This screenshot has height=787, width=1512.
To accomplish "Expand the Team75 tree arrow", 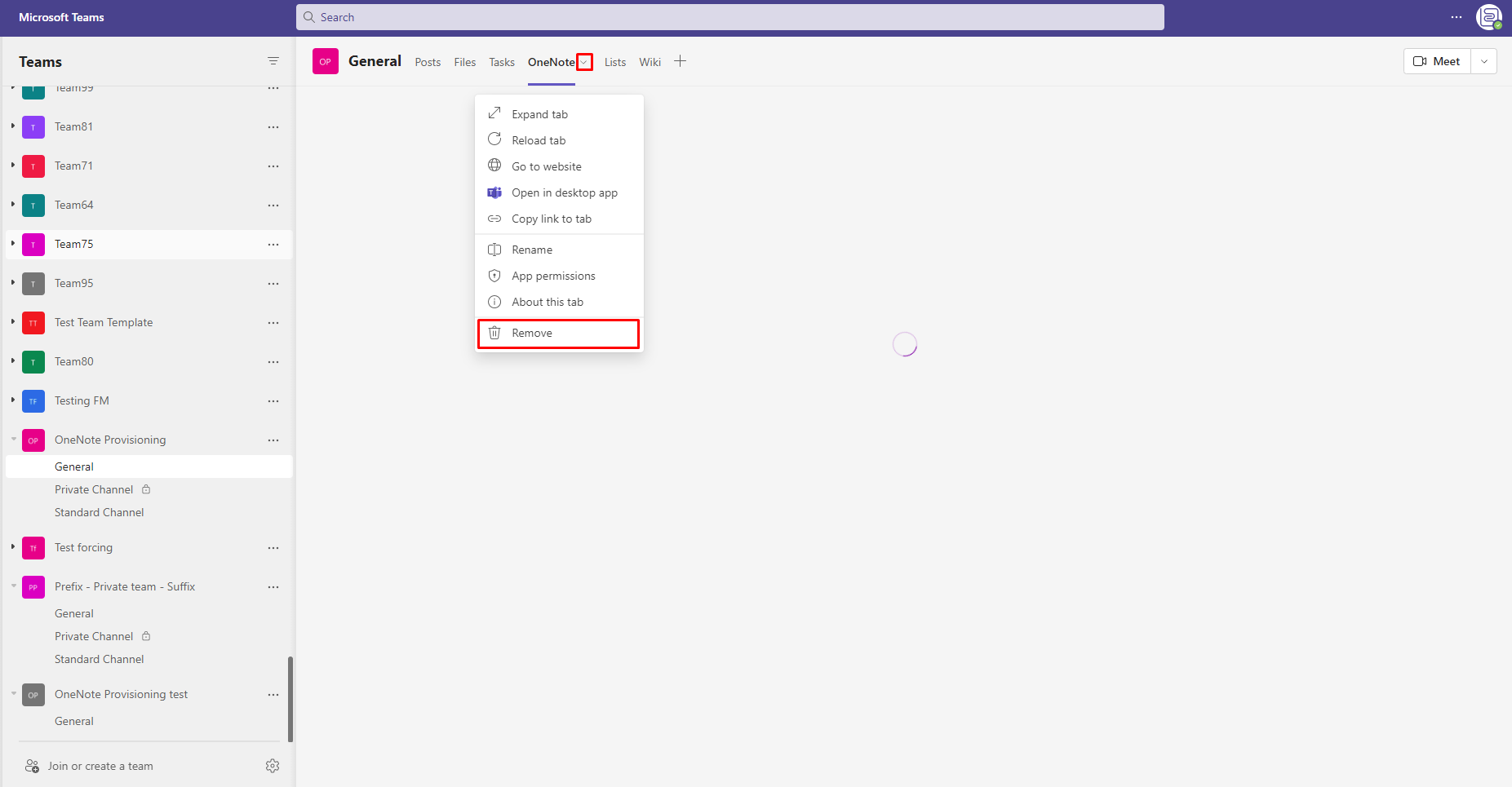I will (x=13, y=243).
